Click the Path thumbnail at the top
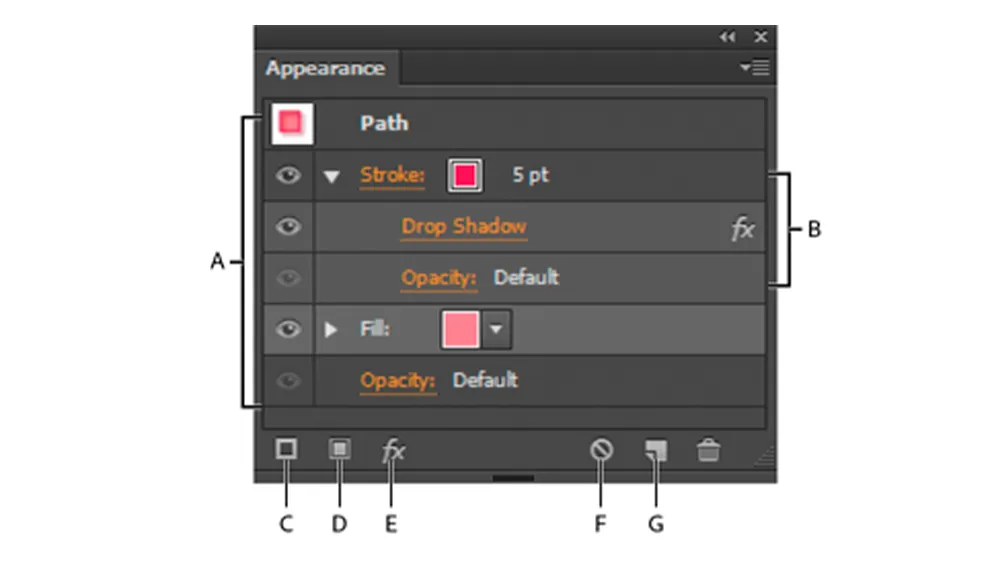Viewport: 1000px width, 563px height. coord(291,123)
